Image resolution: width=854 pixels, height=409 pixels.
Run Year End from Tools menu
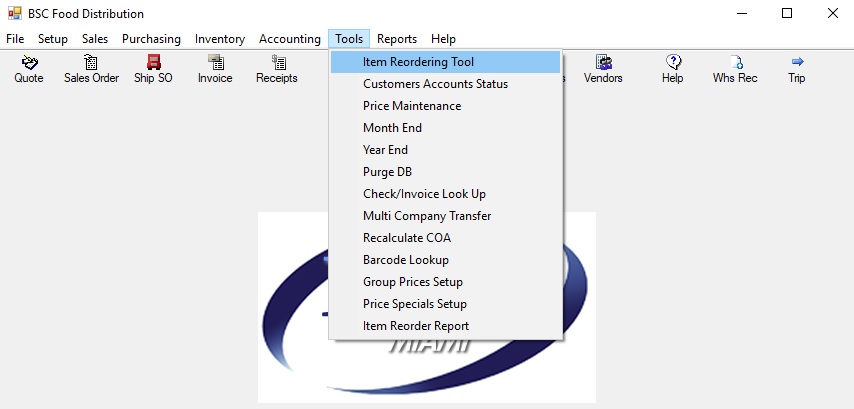446,150
